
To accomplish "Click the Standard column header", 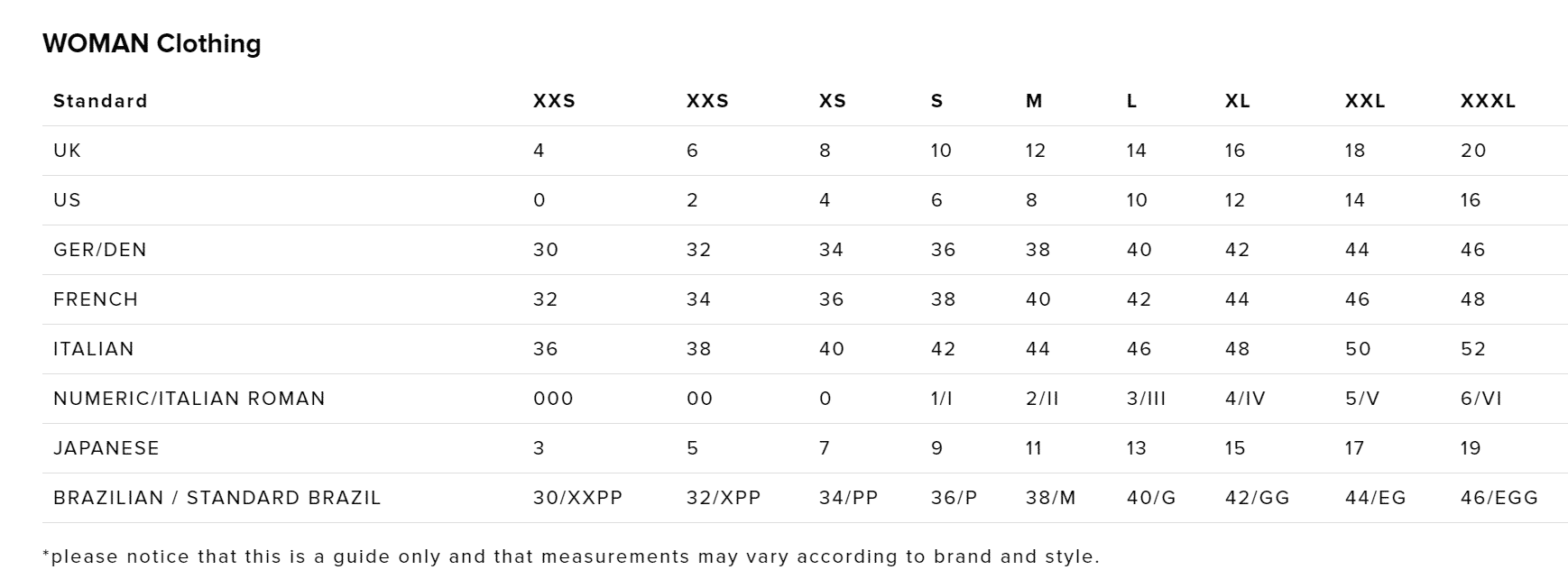I will [x=100, y=101].
